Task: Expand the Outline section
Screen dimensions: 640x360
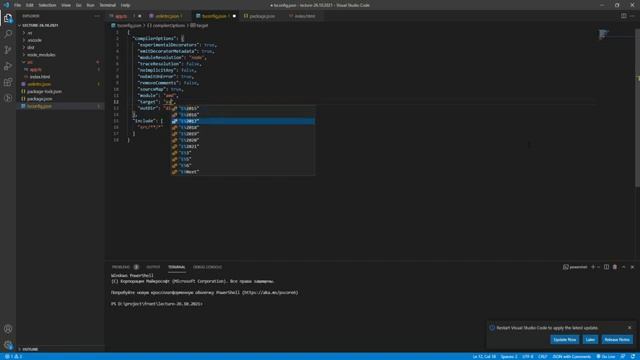Action: coord(29,349)
